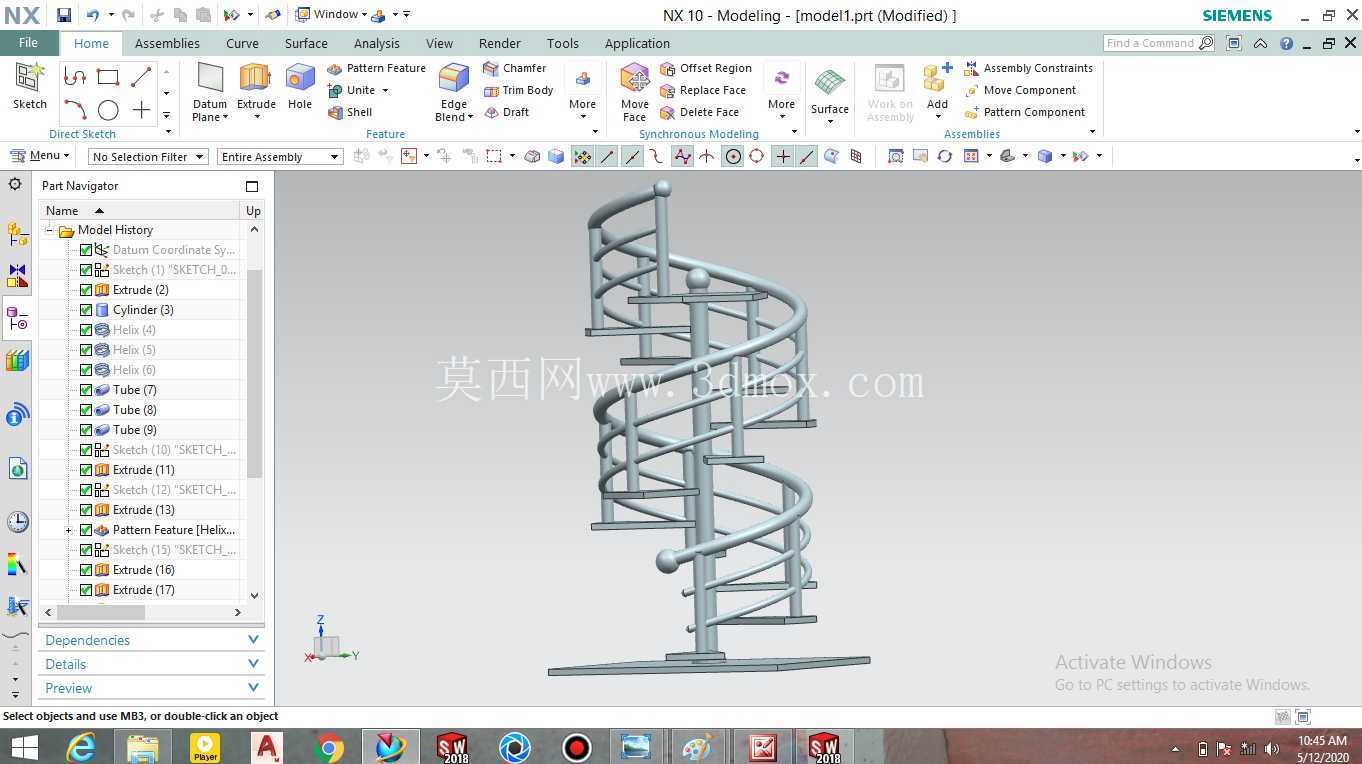Collapse the Model History node
The width and height of the screenshot is (1362, 764).
pyautogui.click(x=48, y=230)
